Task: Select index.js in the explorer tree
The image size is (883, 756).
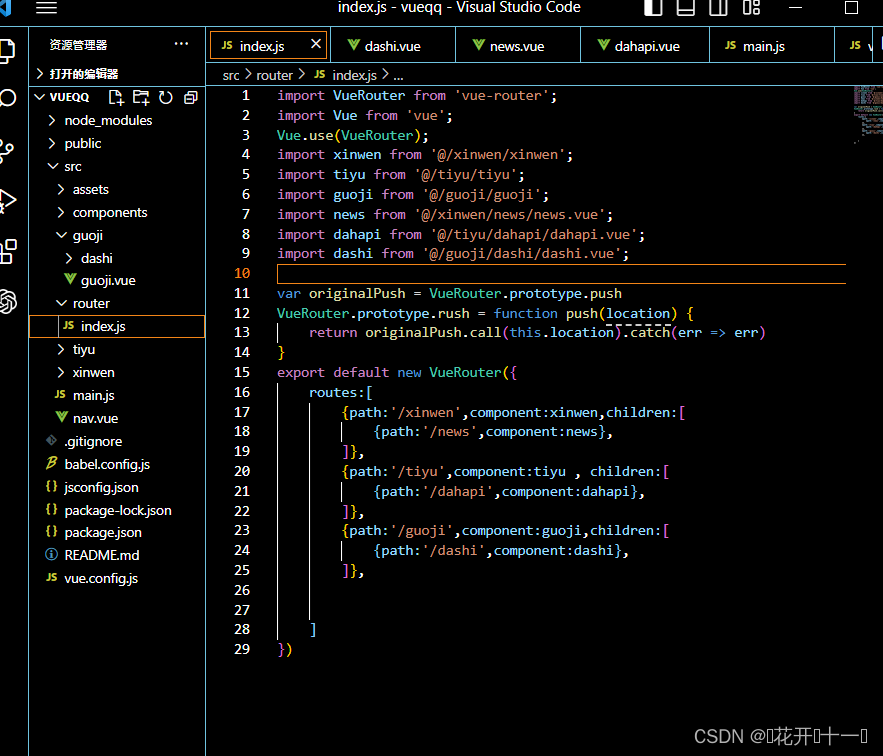Action: click(x=117, y=326)
